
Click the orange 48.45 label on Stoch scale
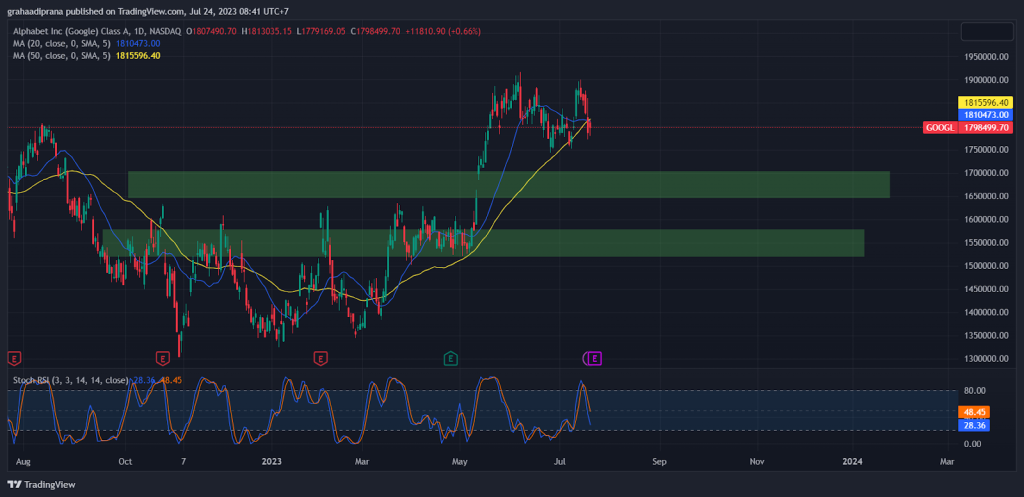(x=974, y=412)
